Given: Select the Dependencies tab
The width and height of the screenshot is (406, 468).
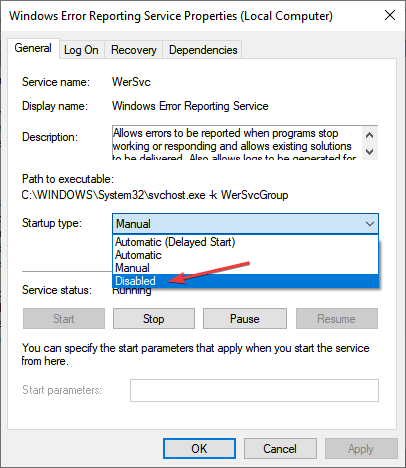Looking at the screenshot, I should 203,50.
